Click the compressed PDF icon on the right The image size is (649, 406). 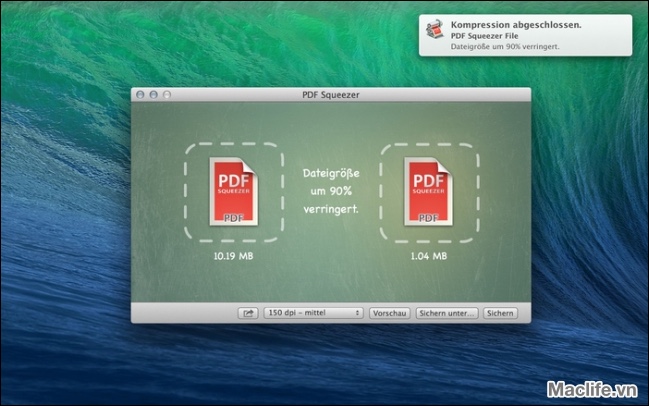(x=427, y=191)
